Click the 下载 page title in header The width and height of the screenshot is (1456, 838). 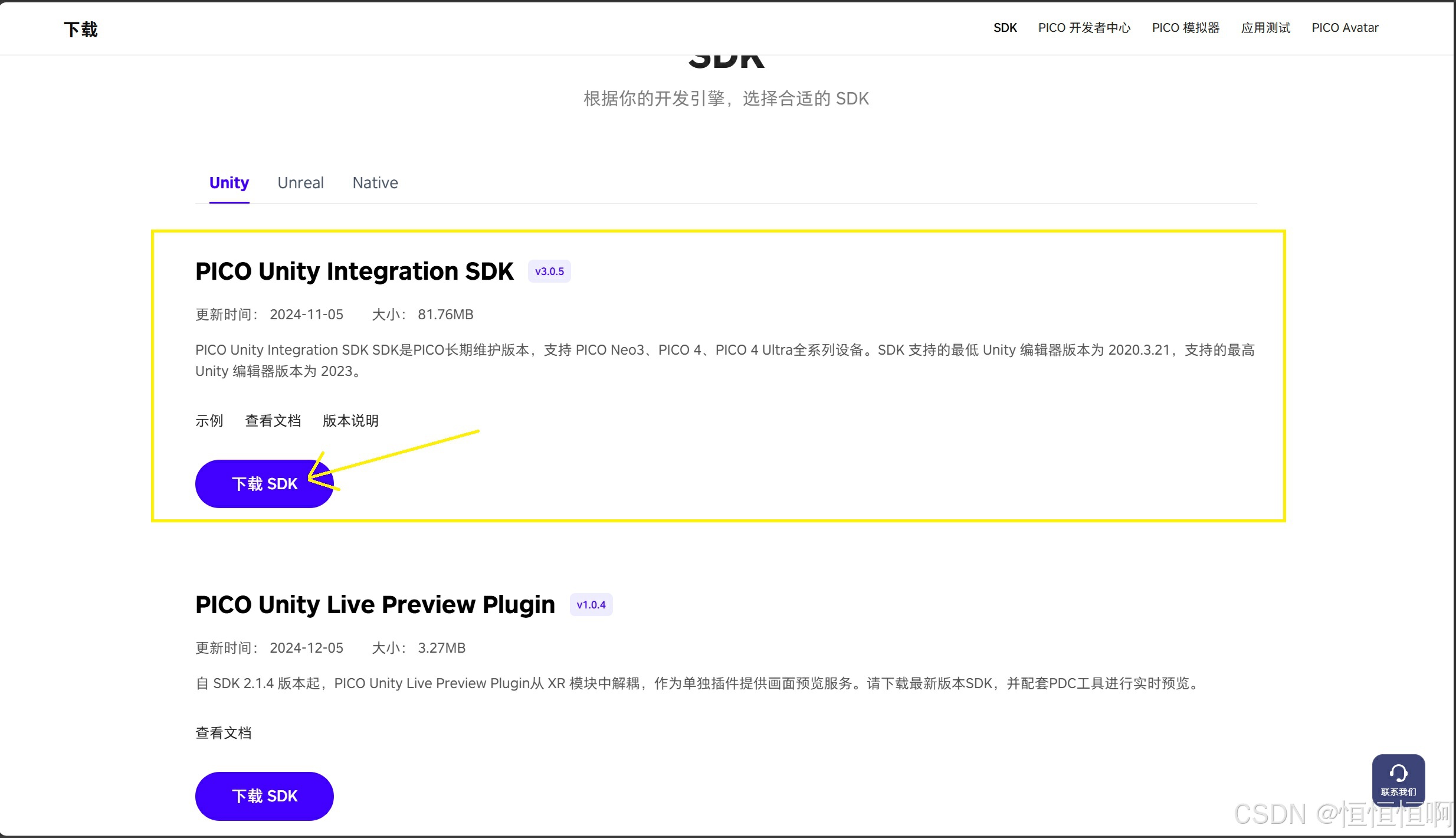80,30
